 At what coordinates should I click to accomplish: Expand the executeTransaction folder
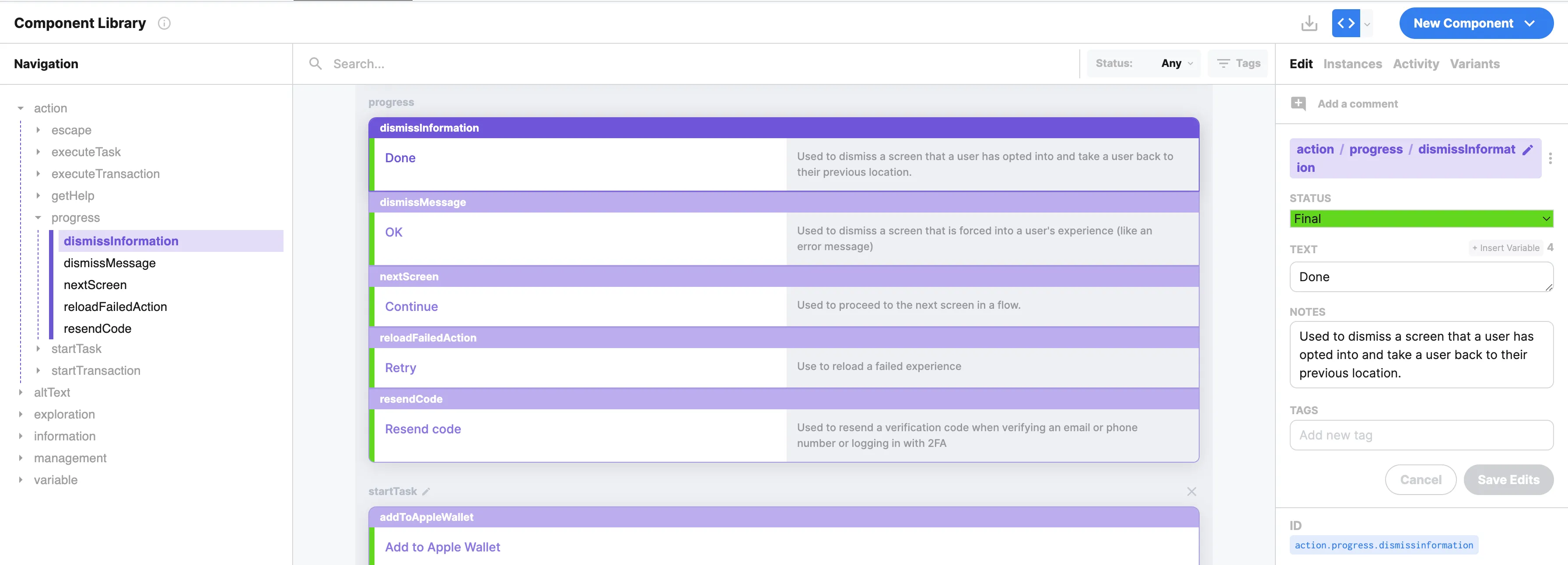[38, 174]
